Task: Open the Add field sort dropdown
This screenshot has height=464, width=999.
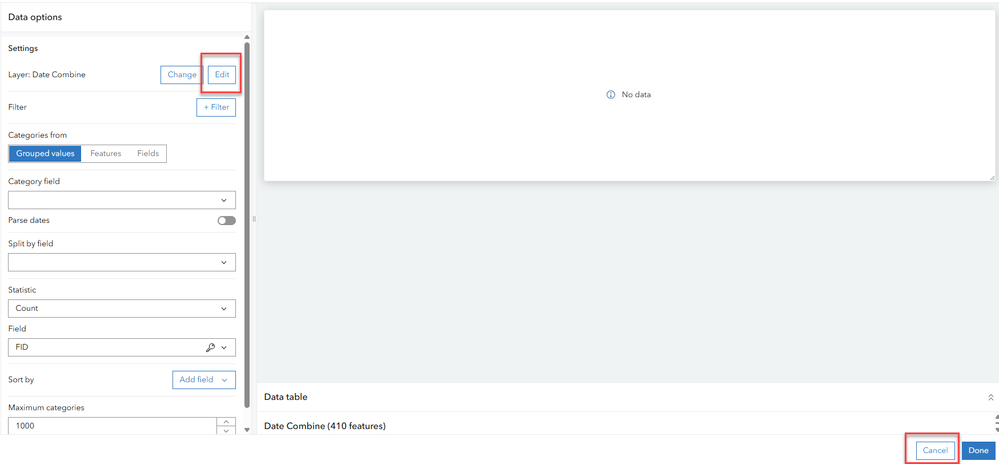Action: click(204, 380)
